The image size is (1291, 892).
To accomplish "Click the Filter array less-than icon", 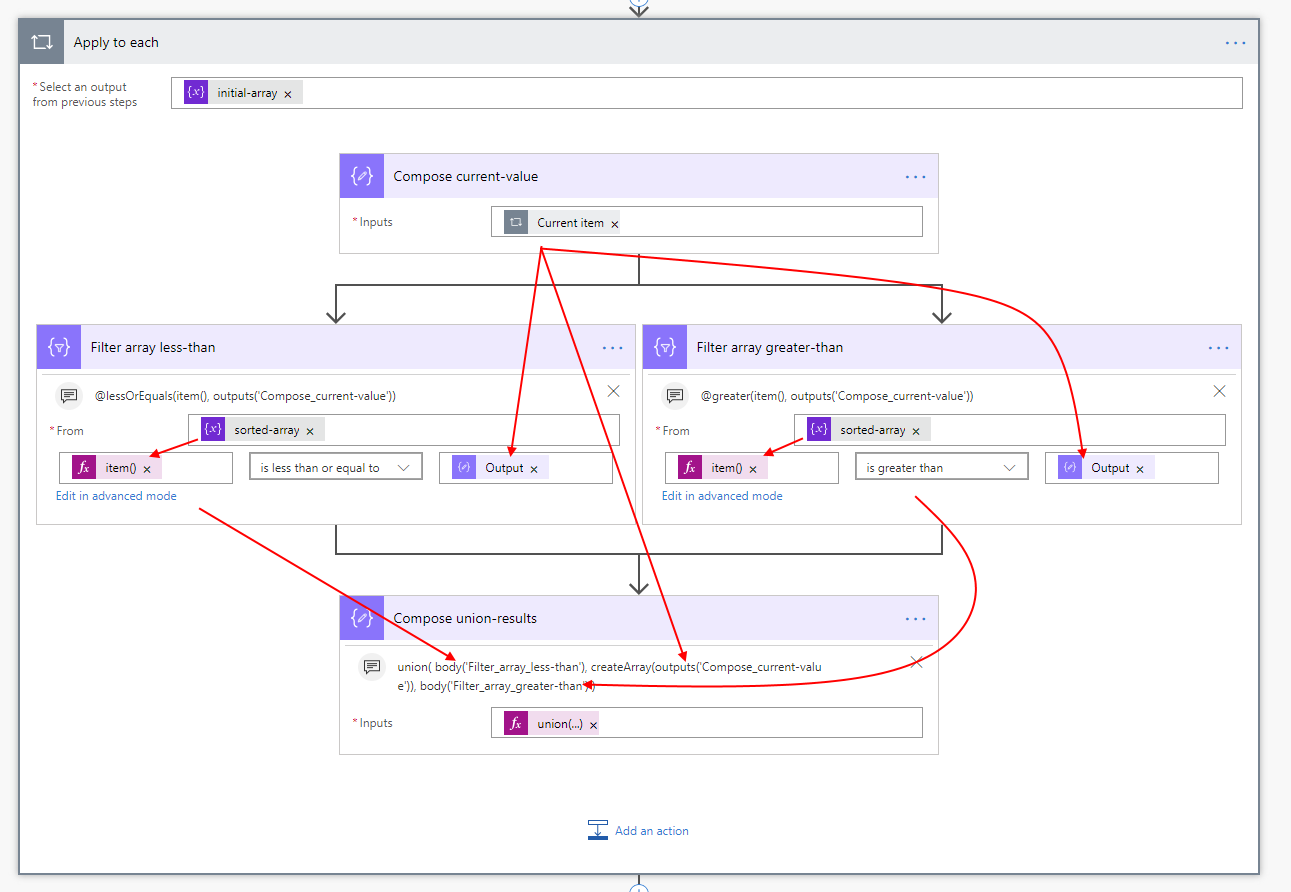I will tap(59, 347).
